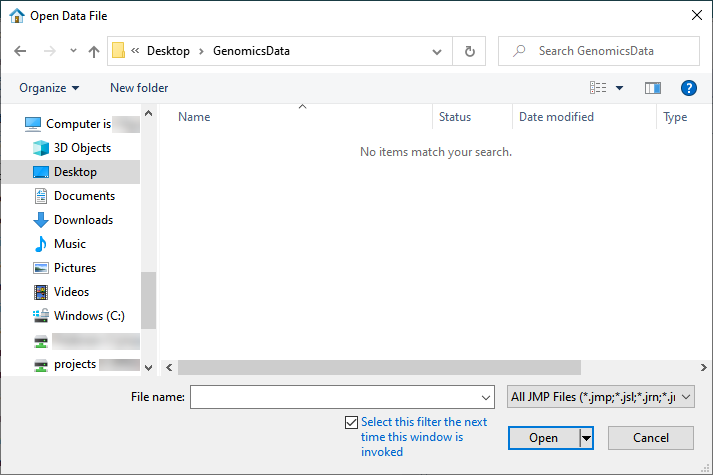Screen dimensions: 713x475
Task: Open the Organize dropdown menu
Action: 49,88
